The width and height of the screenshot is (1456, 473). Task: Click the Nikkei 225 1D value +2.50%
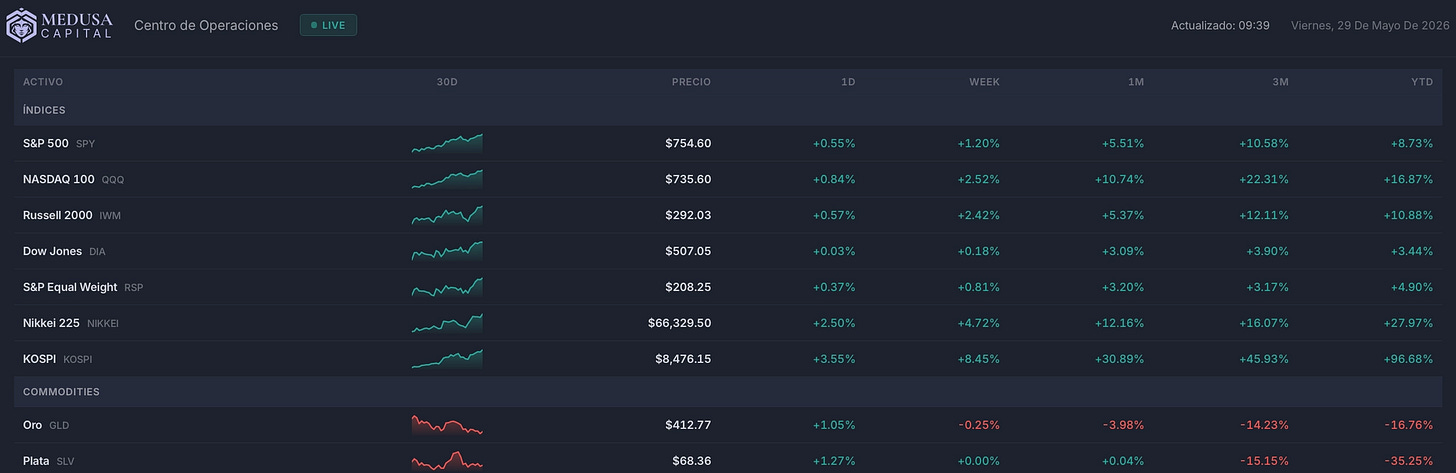[834, 323]
